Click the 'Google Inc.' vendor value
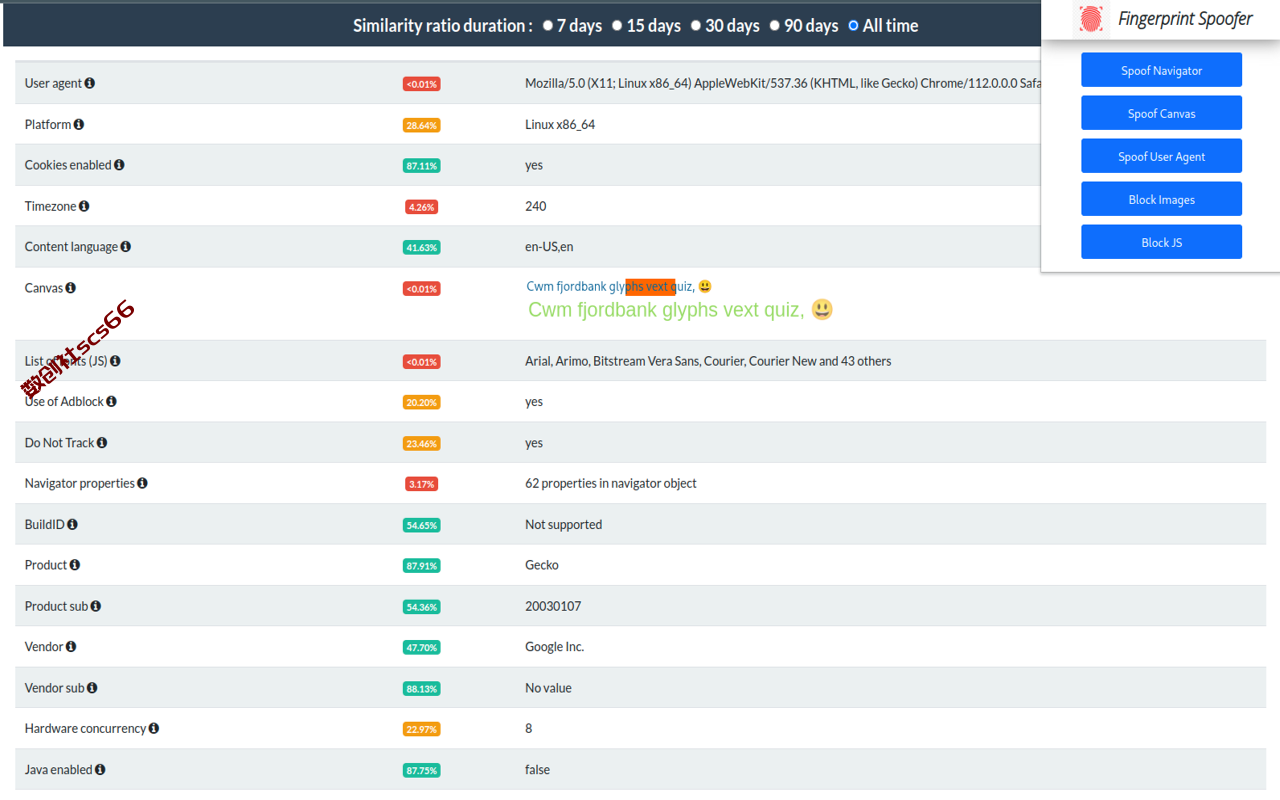This screenshot has height=800, width=1280. [x=555, y=647]
